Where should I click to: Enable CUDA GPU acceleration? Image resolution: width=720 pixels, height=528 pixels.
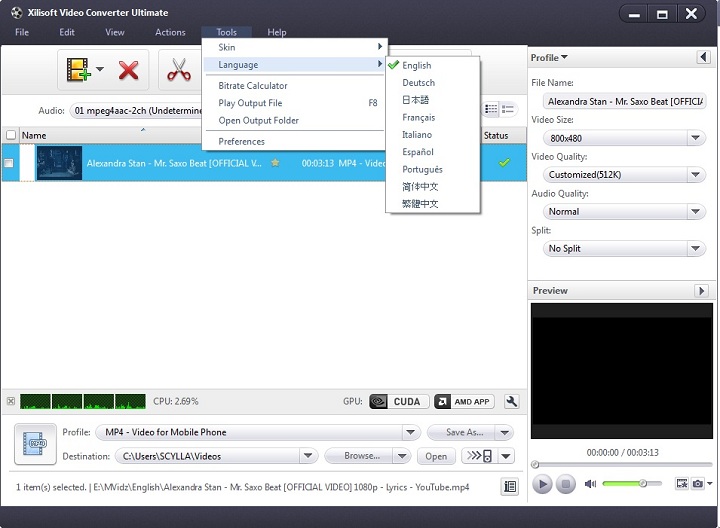pyautogui.click(x=399, y=402)
